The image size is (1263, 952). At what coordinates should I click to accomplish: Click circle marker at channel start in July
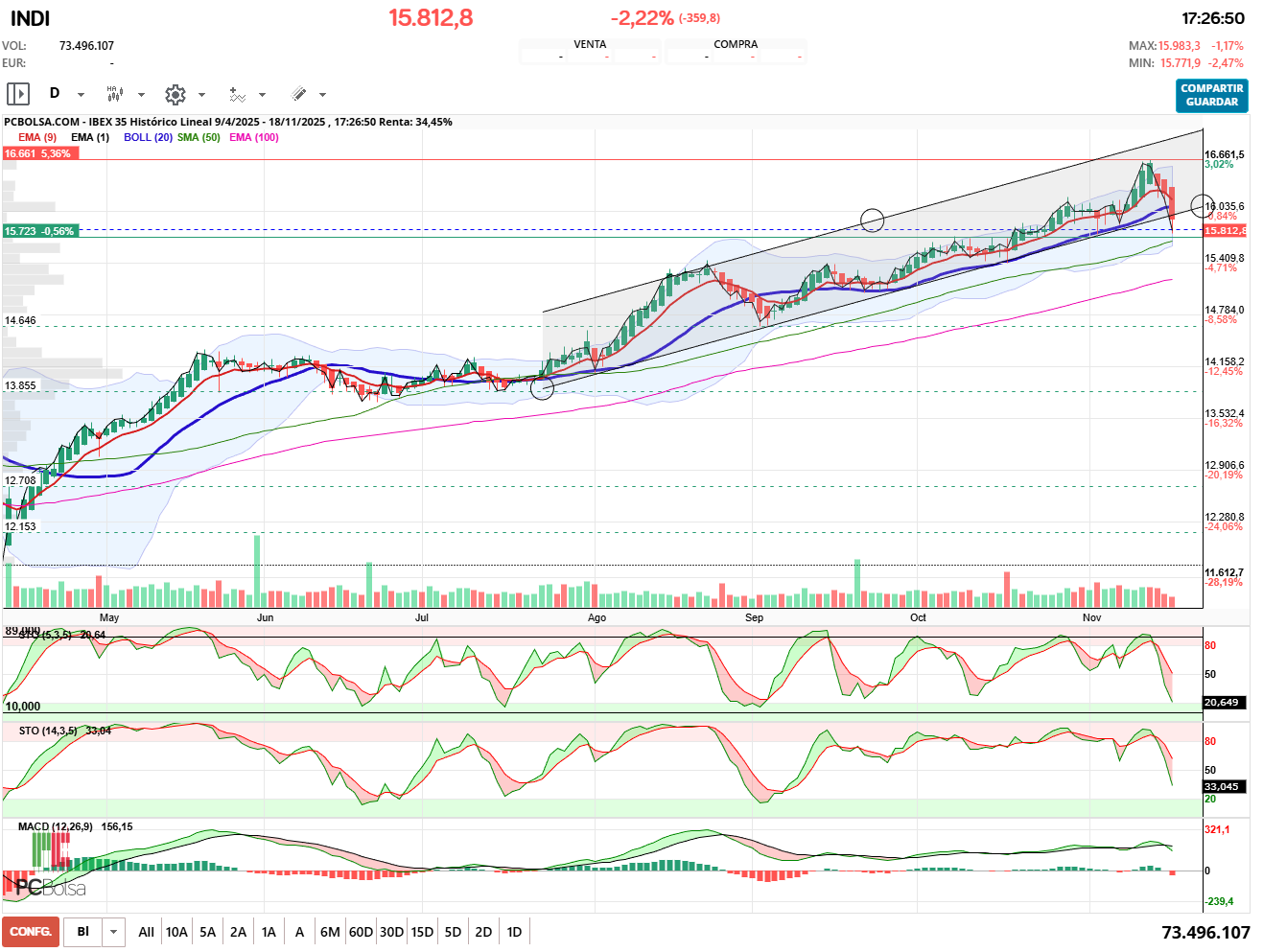pos(542,387)
